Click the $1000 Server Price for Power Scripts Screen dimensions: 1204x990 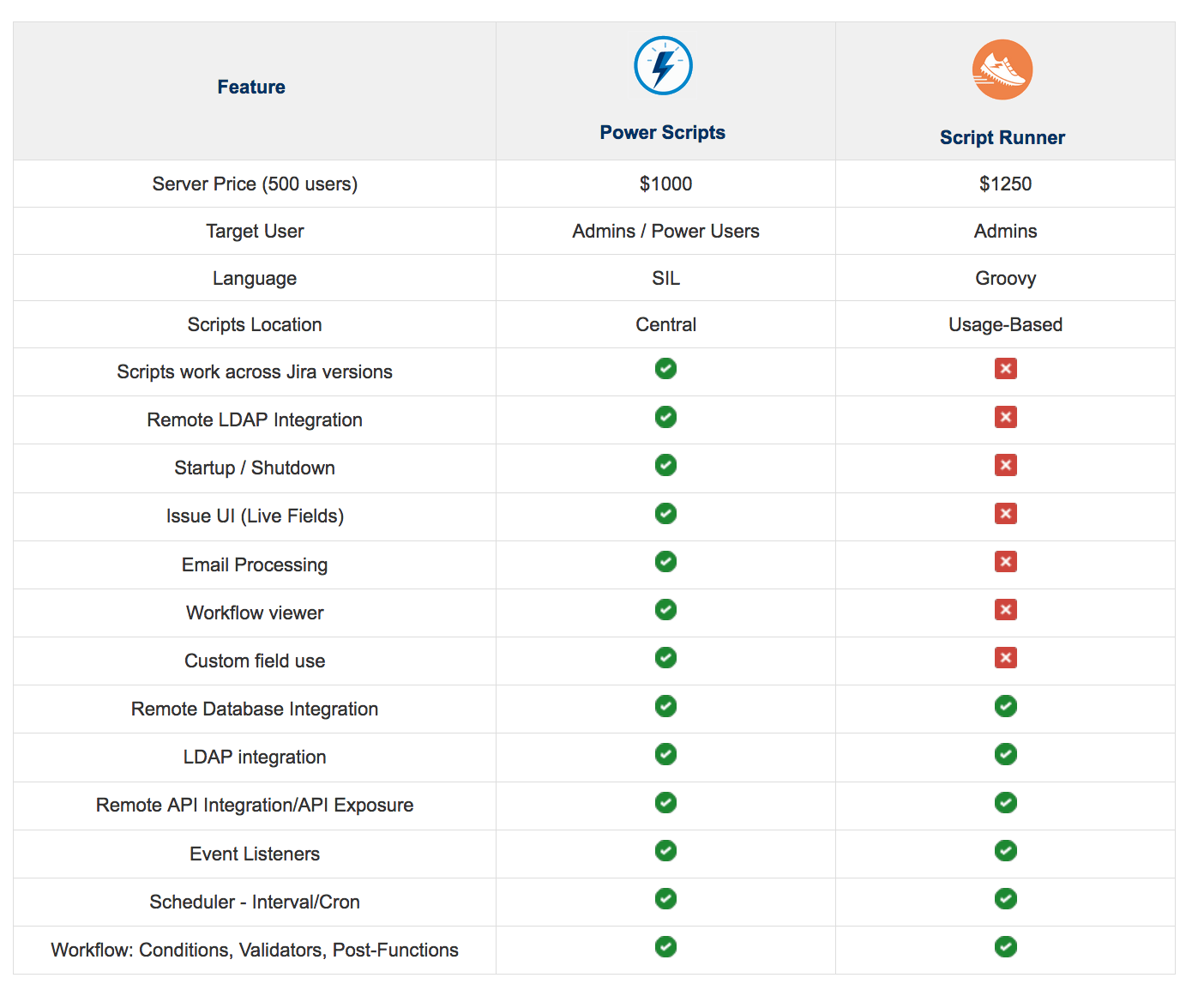coord(665,183)
